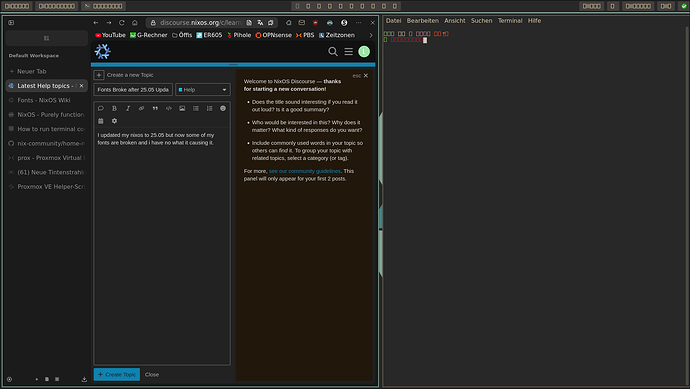Expand the bookmarks overflow chevron

pyautogui.click(x=371, y=35)
